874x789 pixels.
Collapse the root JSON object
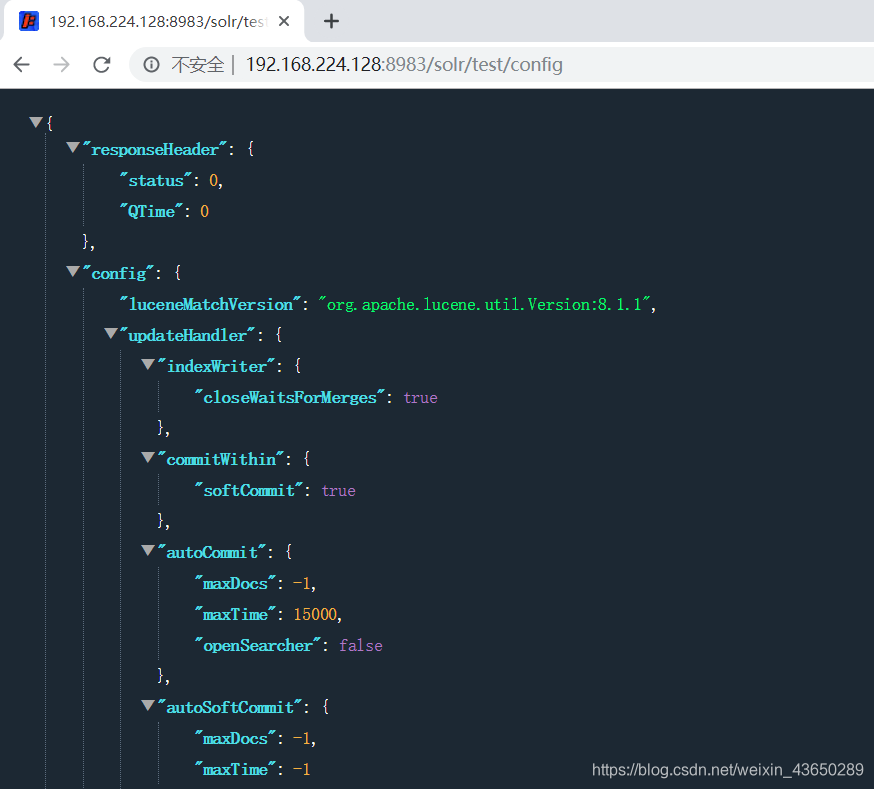tap(36, 121)
